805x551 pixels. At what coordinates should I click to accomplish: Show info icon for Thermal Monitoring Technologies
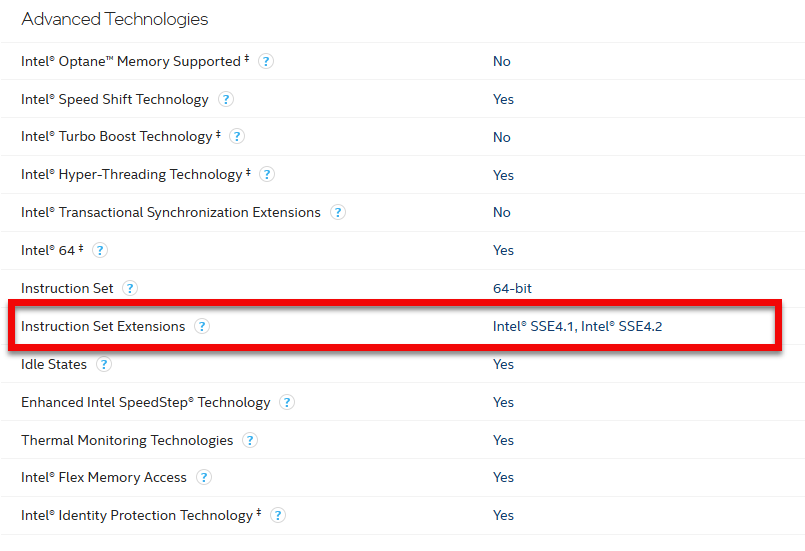(x=250, y=440)
